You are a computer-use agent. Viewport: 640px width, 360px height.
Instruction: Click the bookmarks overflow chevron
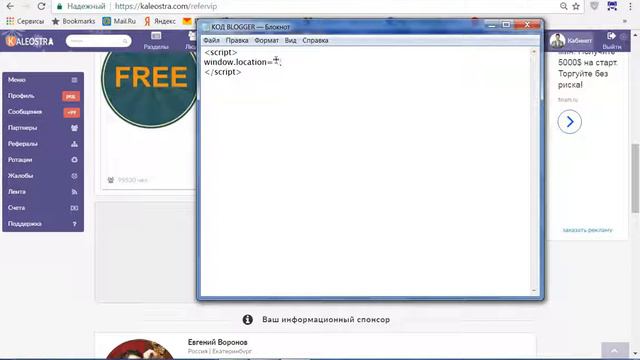coord(624,21)
